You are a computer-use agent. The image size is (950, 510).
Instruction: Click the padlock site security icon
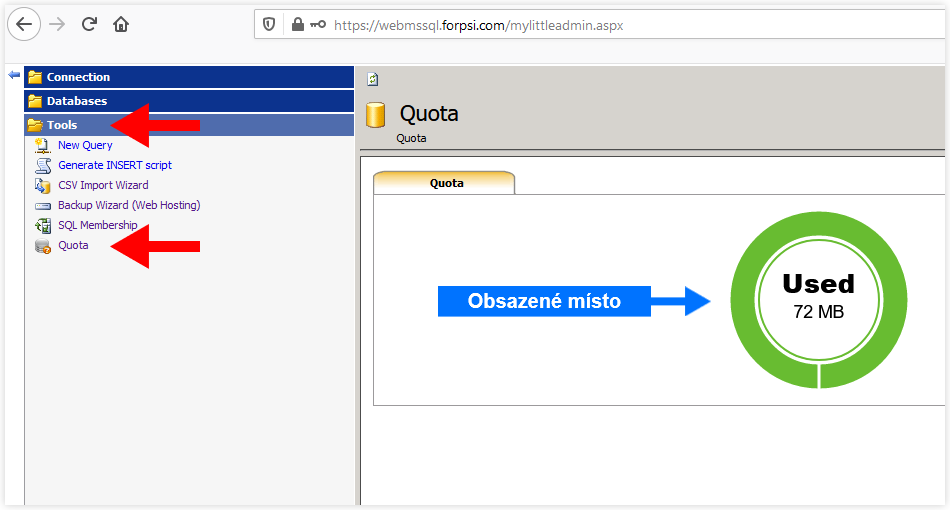[297, 24]
